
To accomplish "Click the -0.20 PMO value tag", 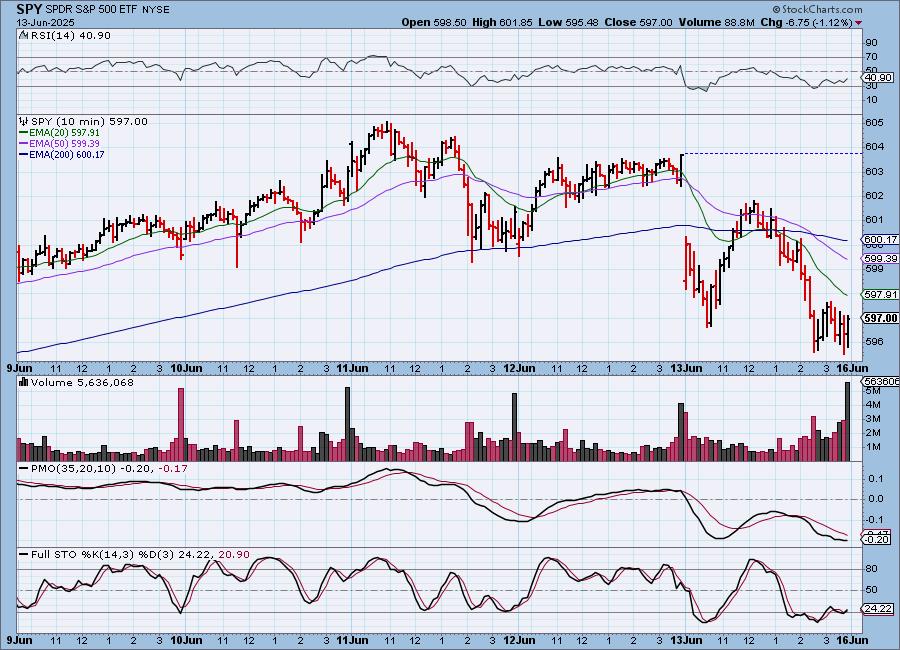I will click(x=877, y=540).
